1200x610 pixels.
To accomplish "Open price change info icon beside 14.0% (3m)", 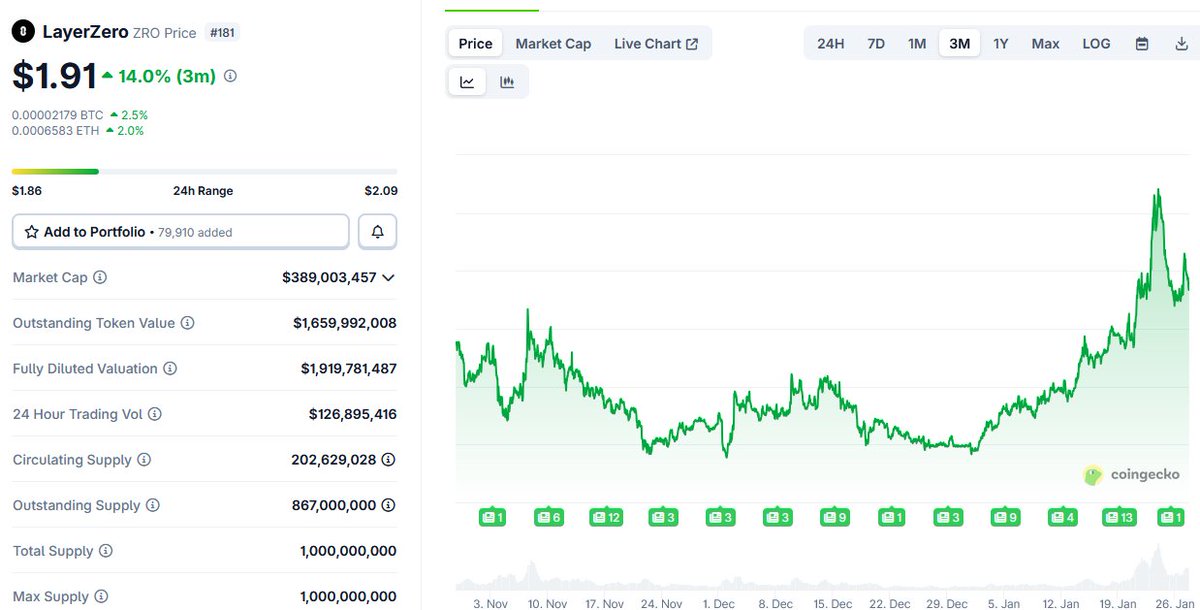I will click(231, 76).
